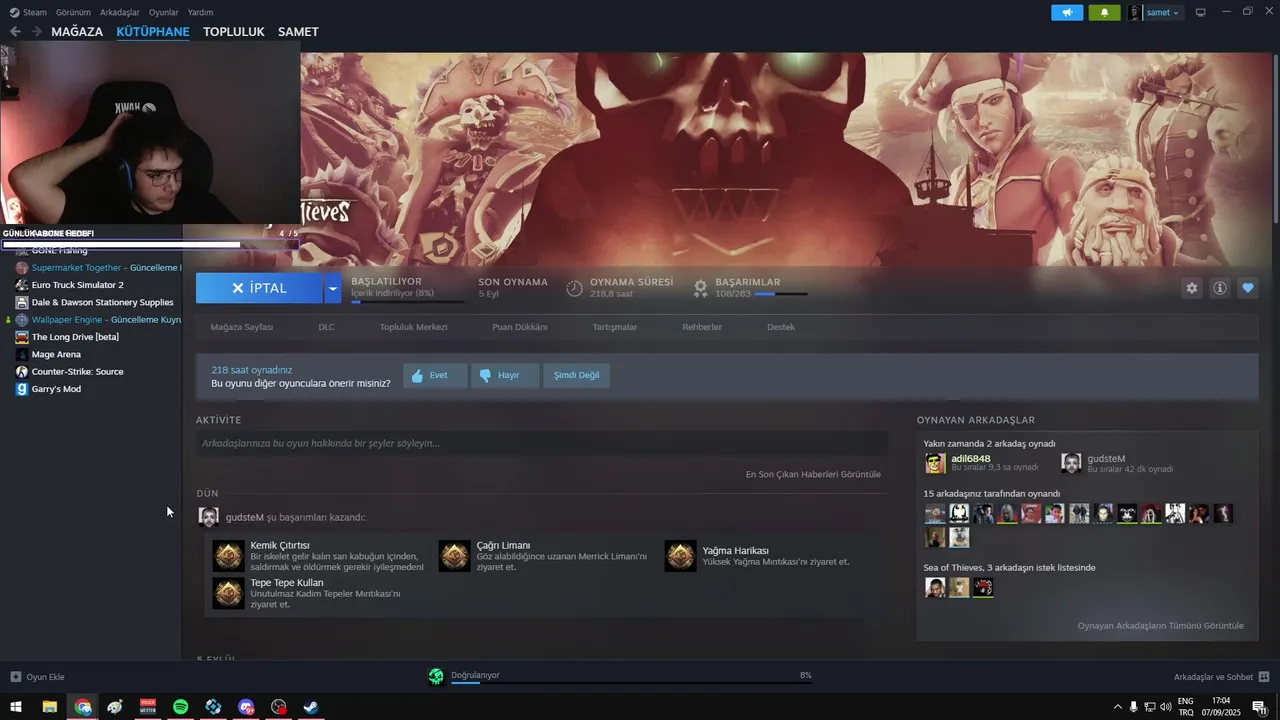Click Oyun Ekle at bottom left
This screenshot has height=720, width=1280.
point(37,677)
